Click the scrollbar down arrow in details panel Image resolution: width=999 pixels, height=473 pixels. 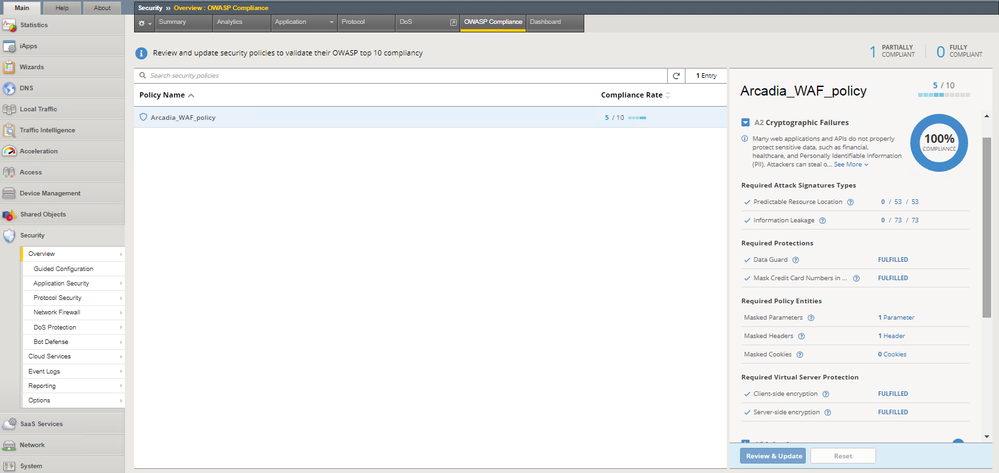987,437
